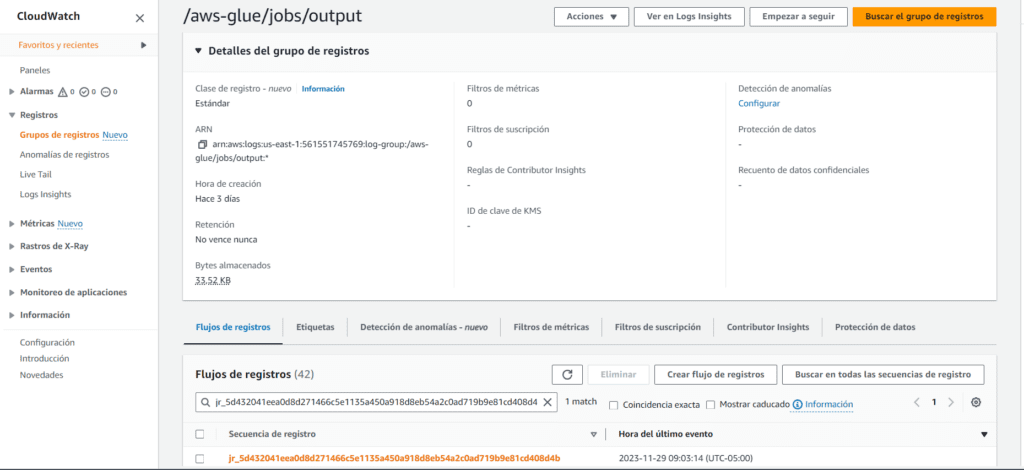Enable the Coincidencia exacta checkbox
This screenshot has height=470, width=1024.
(613, 405)
